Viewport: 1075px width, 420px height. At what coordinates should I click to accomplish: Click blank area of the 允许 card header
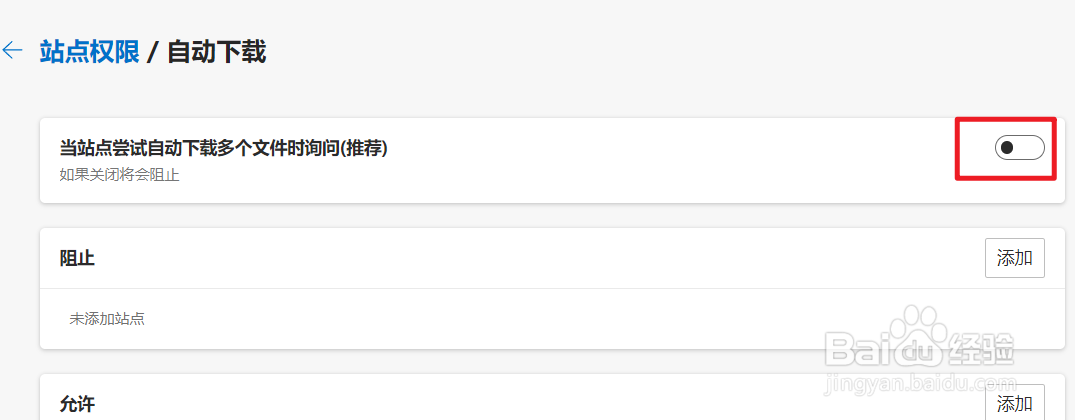tap(500, 404)
